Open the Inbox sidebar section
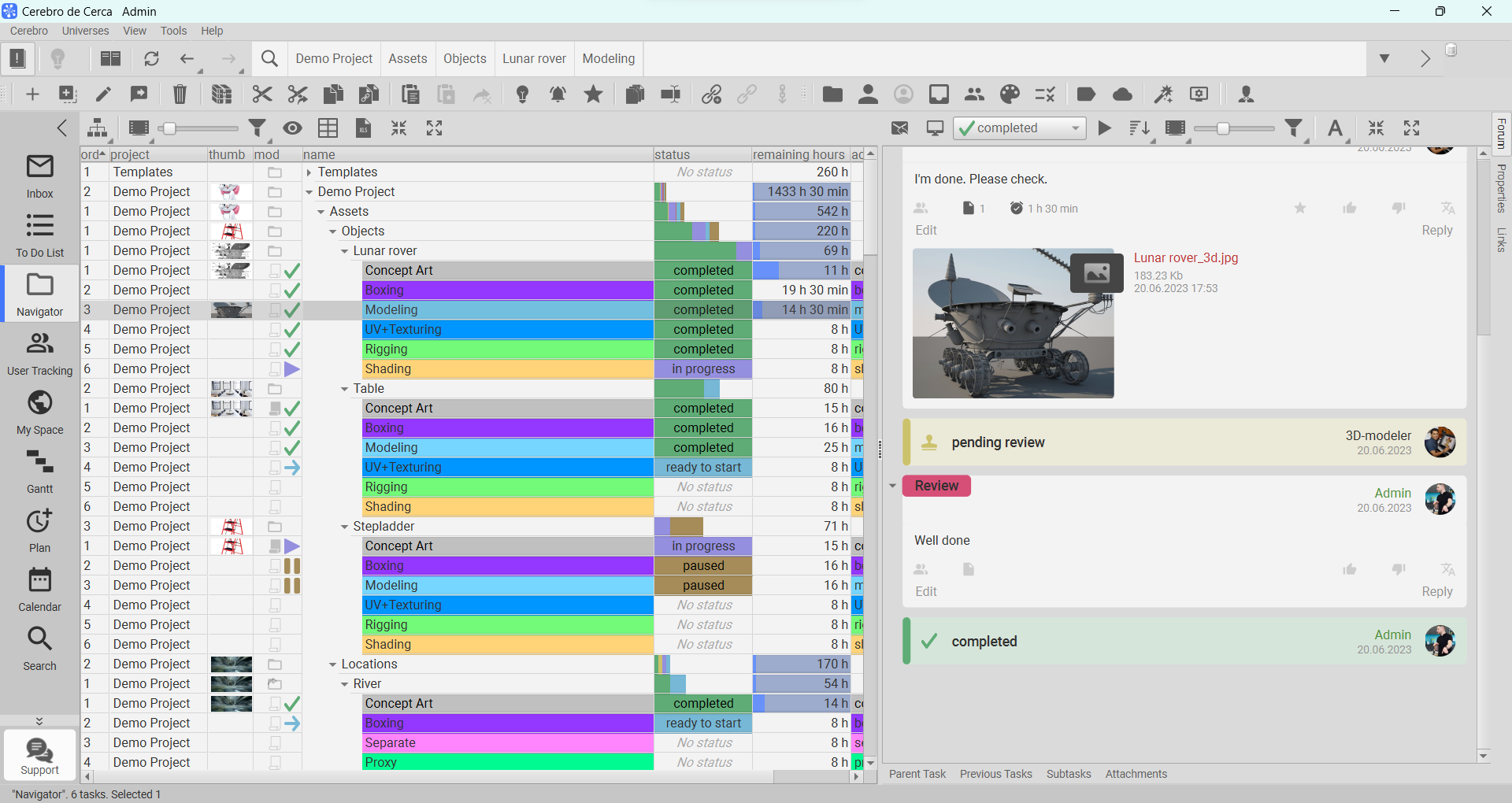This screenshot has width=1512, height=803. [39, 177]
